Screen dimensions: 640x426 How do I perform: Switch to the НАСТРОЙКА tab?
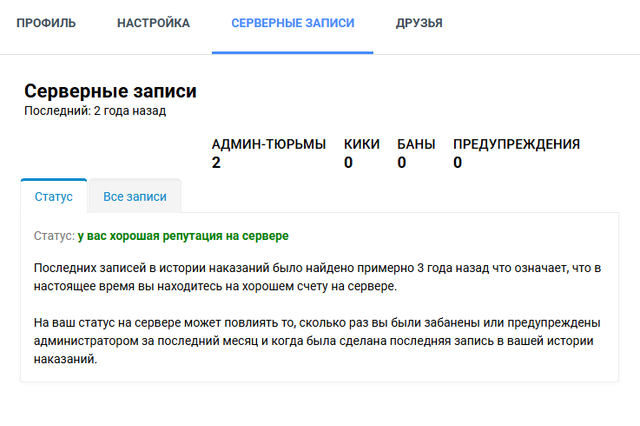coord(153,23)
